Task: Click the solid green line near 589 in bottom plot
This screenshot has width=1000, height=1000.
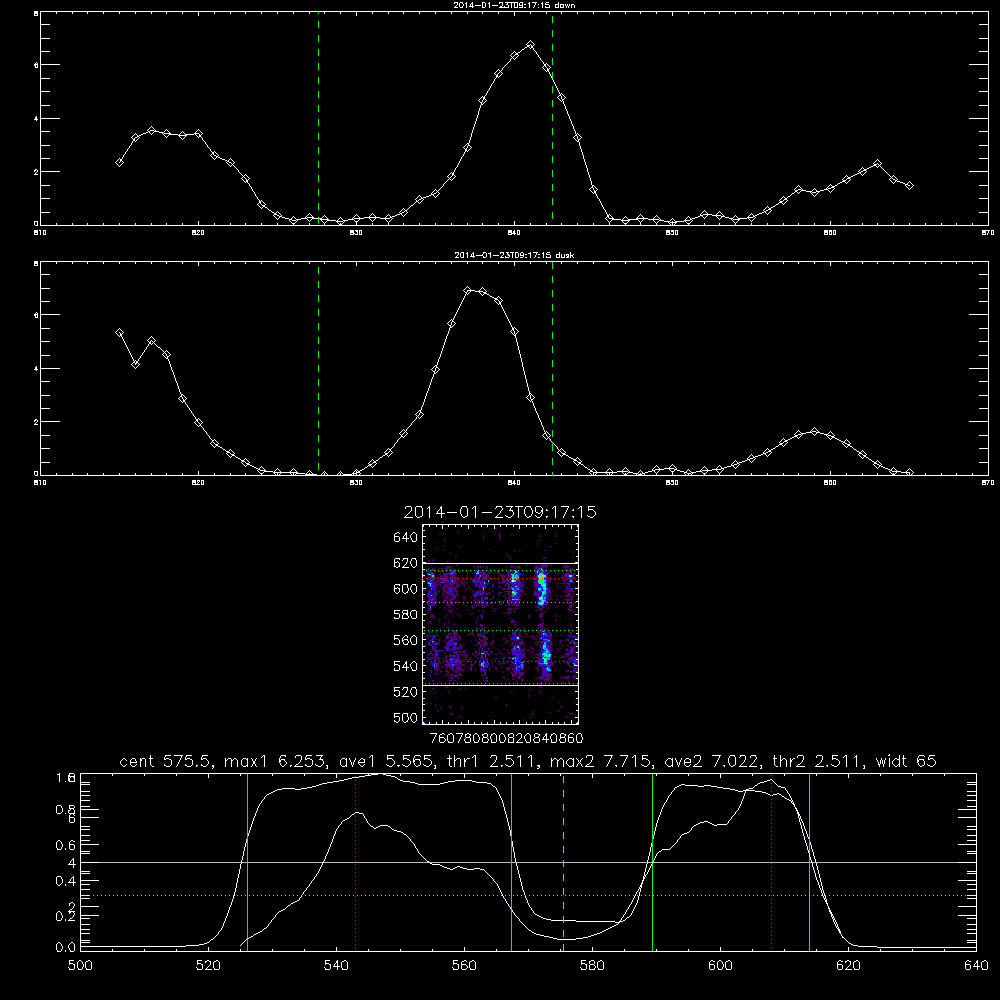Action: click(652, 862)
